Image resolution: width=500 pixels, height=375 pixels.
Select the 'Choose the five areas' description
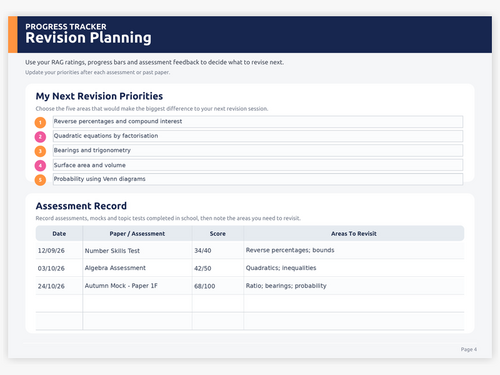point(152,109)
